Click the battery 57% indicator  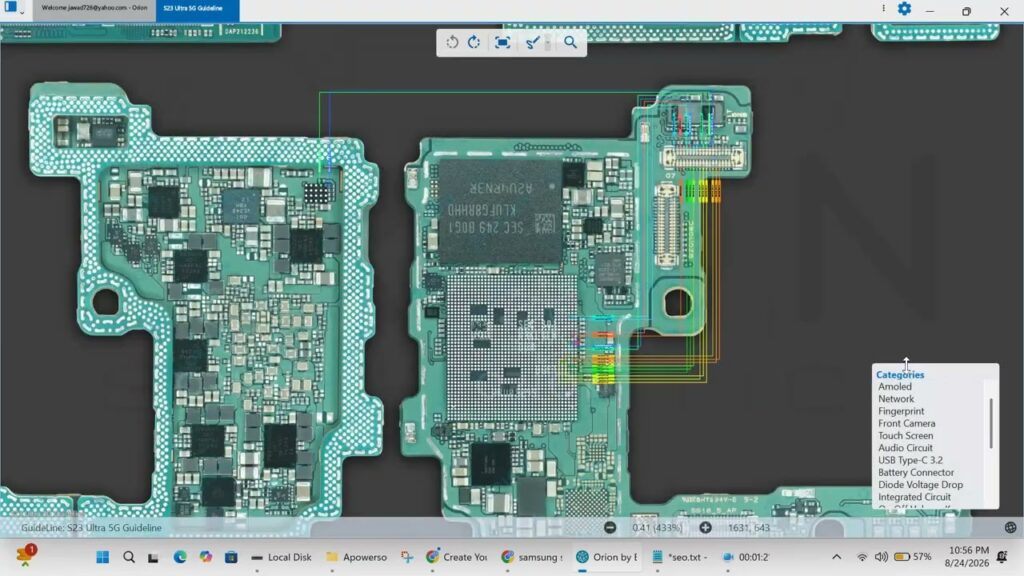[912, 557]
